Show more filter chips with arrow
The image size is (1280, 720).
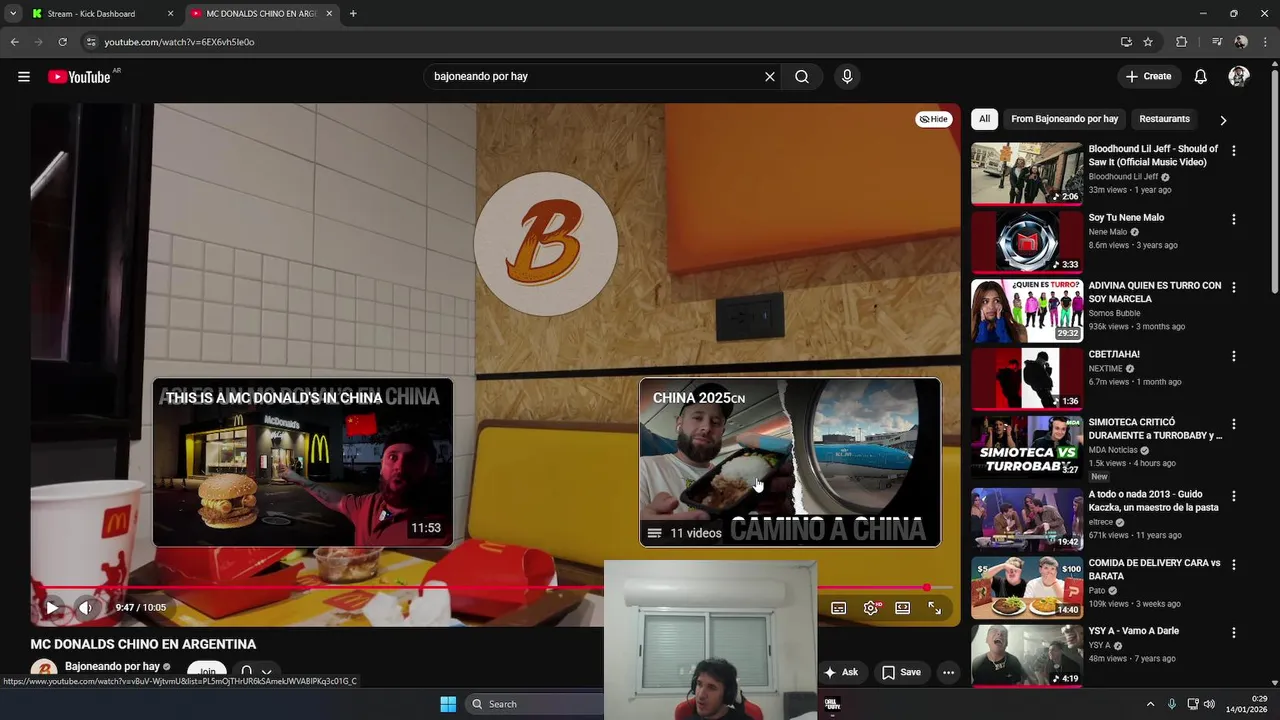[1222, 120]
